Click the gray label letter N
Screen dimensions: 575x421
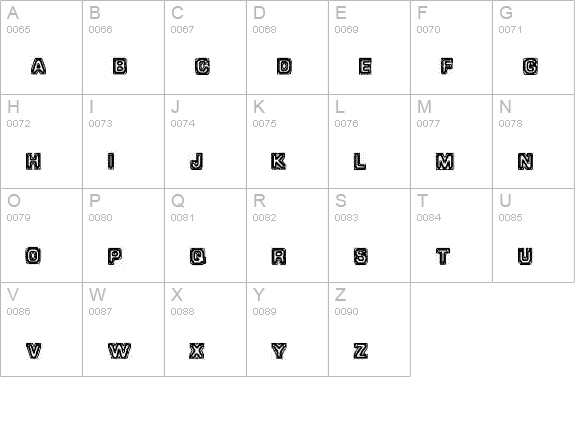[505, 107]
